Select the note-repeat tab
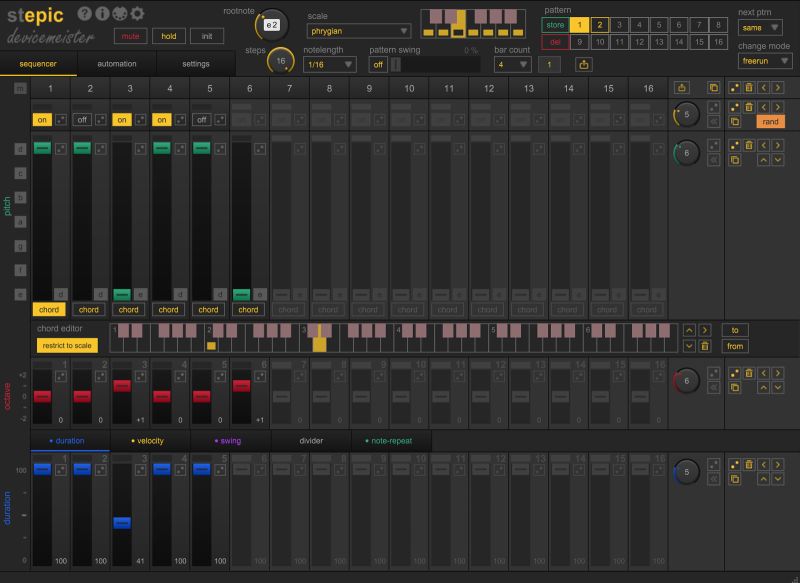This screenshot has width=800, height=583. pos(391,441)
